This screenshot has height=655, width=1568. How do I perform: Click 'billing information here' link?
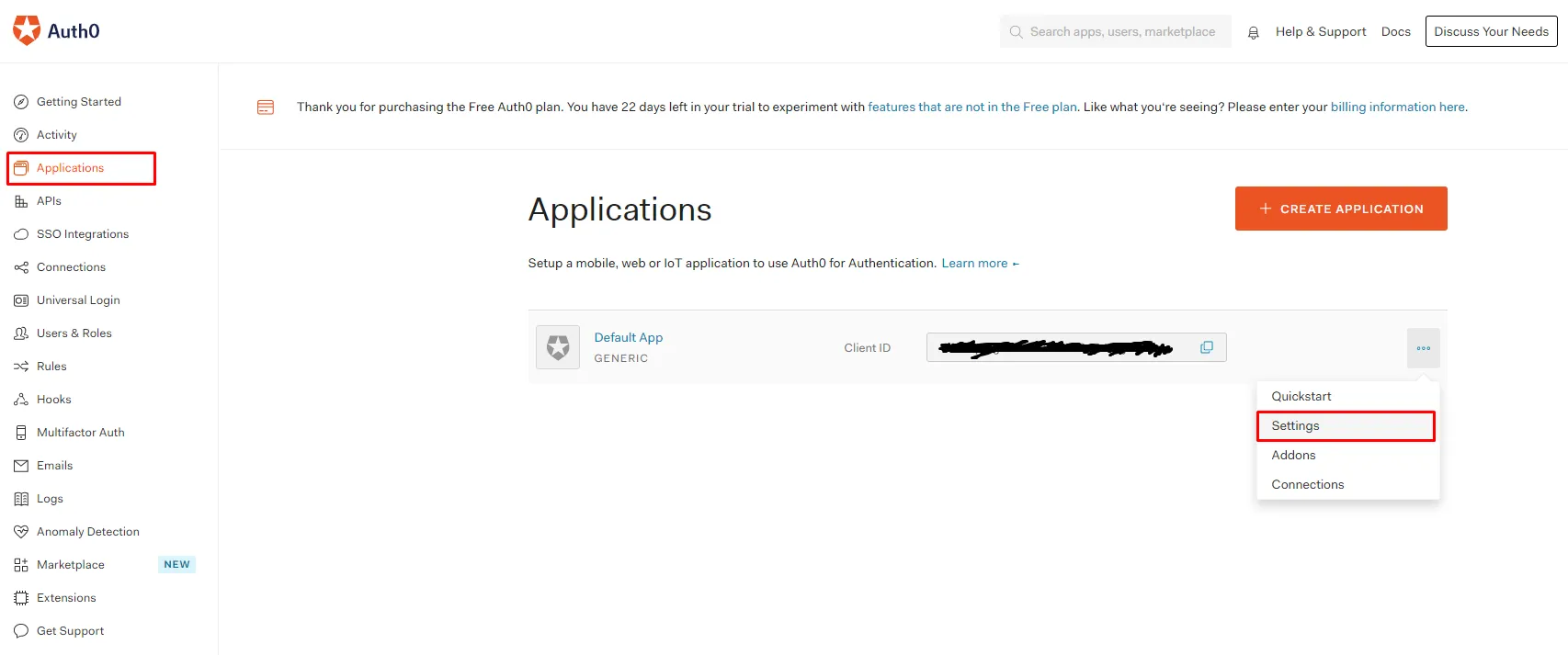(x=1398, y=107)
